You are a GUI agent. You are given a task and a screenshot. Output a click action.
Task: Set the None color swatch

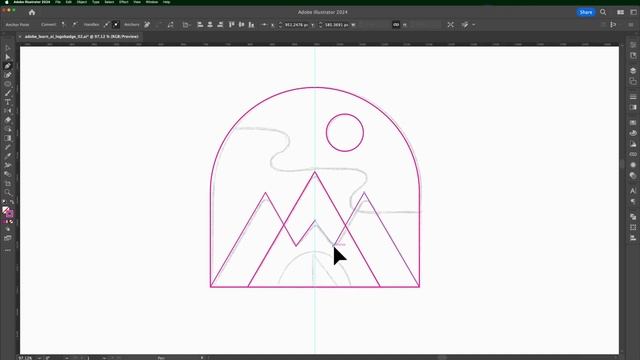pyautogui.click(x=11, y=222)
